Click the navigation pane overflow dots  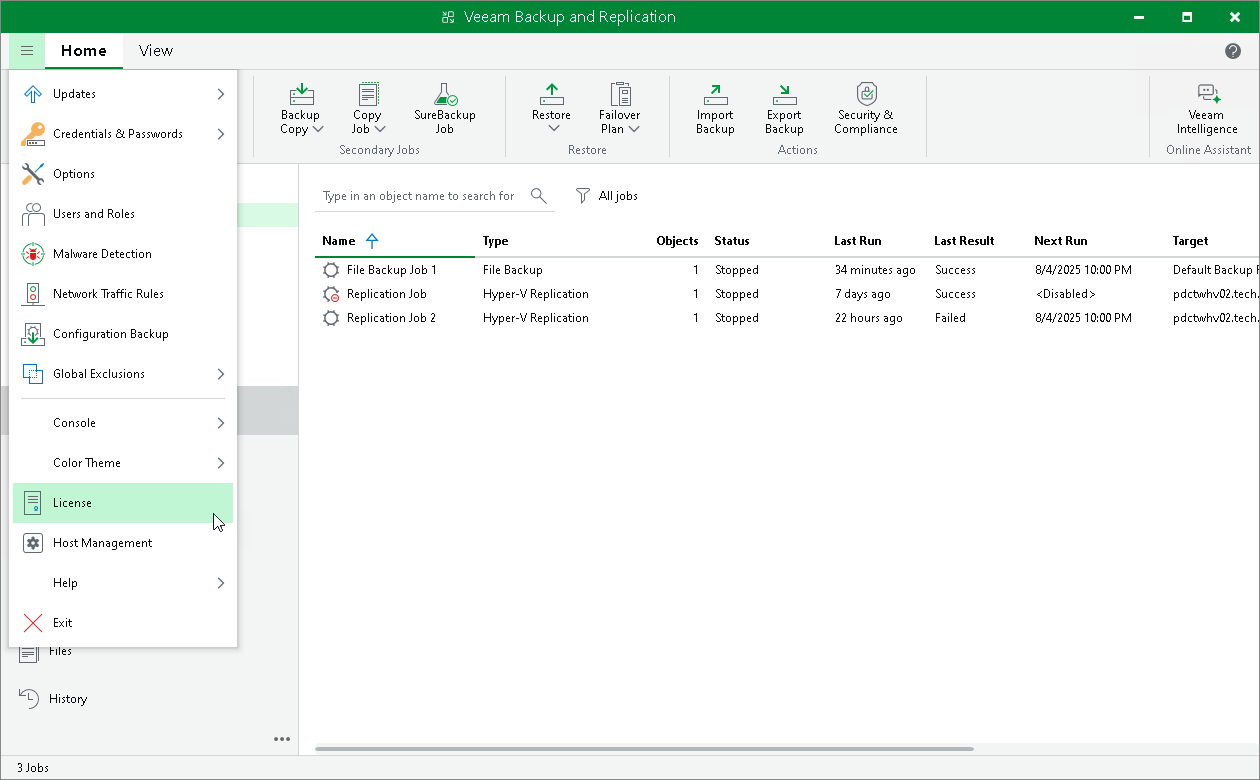(282, 739)
